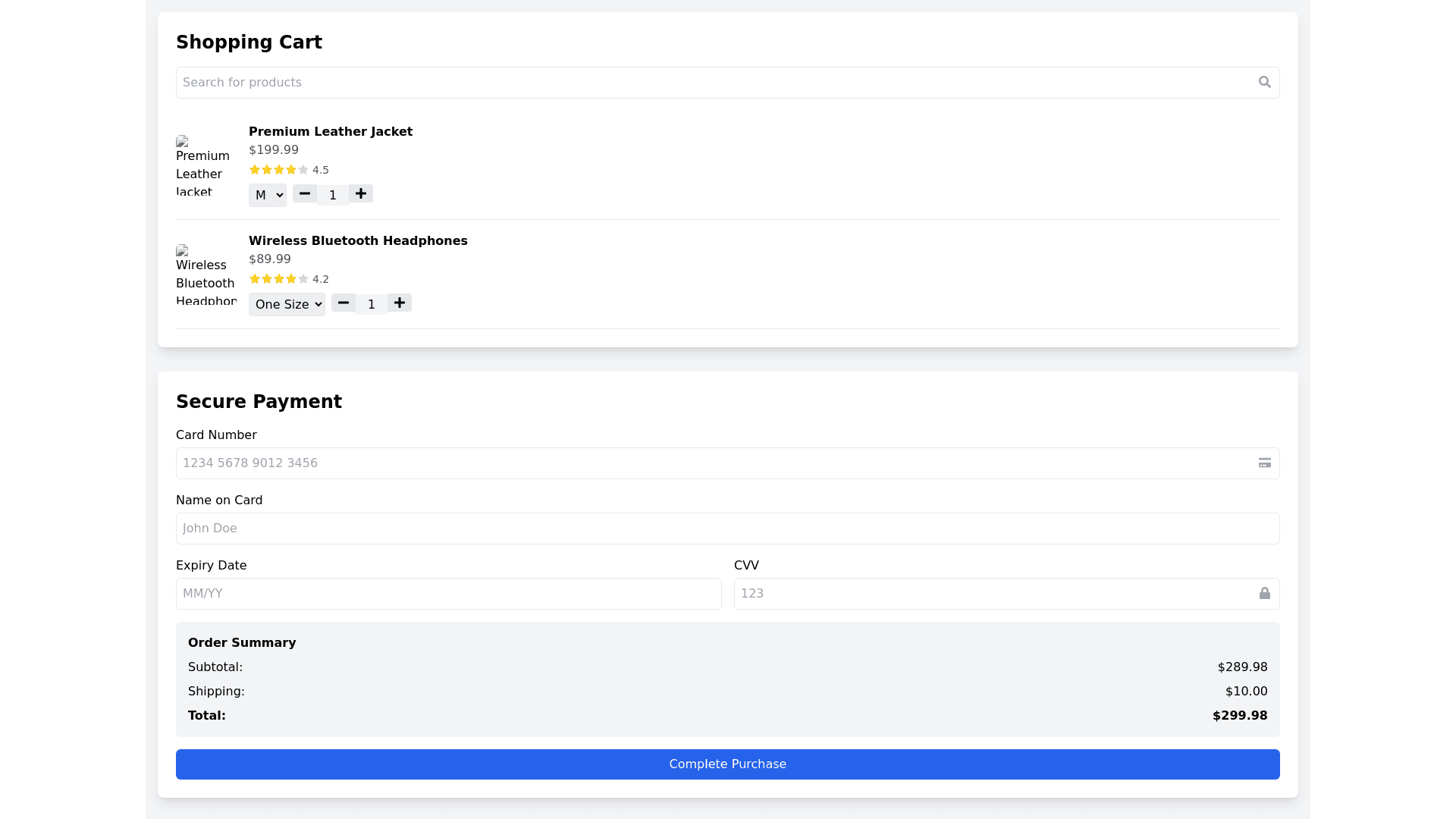Click the lock icon in CVV field
Image resolution: width=1456 pixels, height=819 pixels.
(1264, 593)
